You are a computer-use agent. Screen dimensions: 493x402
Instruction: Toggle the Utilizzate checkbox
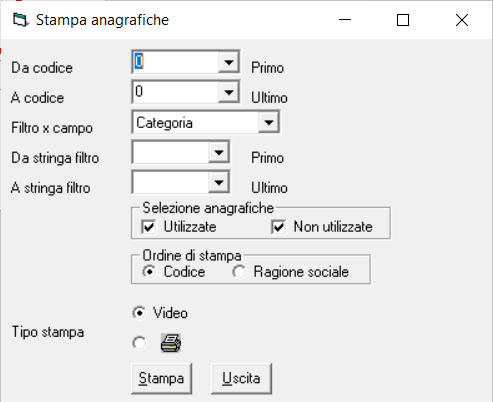coord(148,227)
